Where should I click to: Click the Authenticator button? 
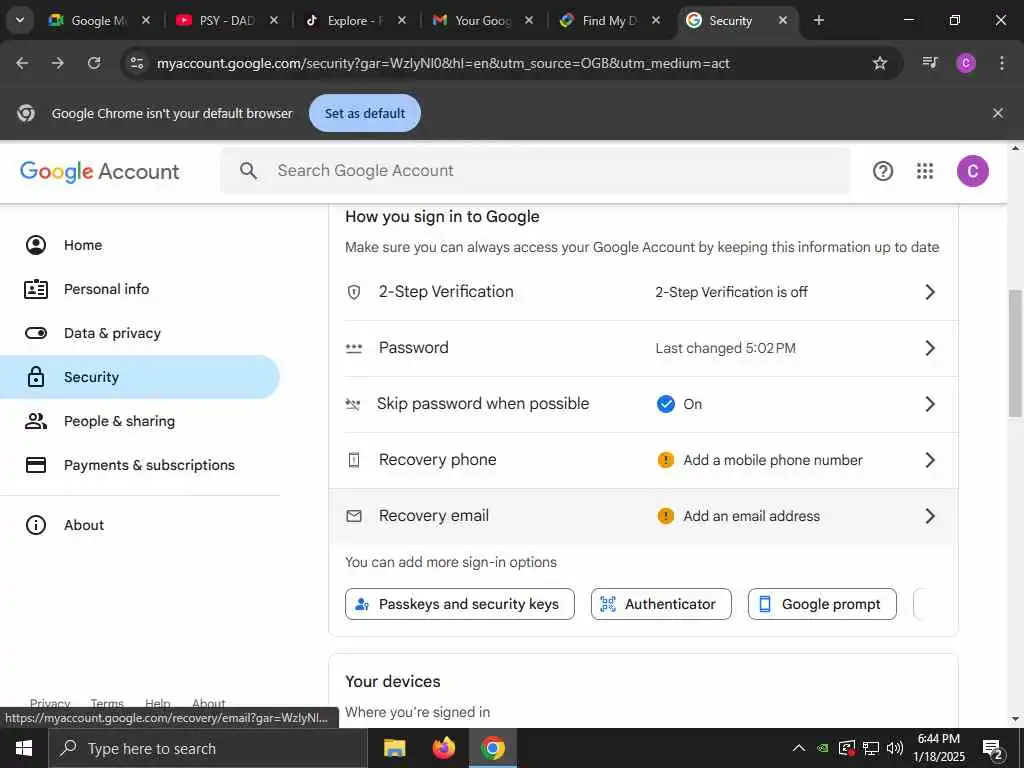click(x=661, y=604)
